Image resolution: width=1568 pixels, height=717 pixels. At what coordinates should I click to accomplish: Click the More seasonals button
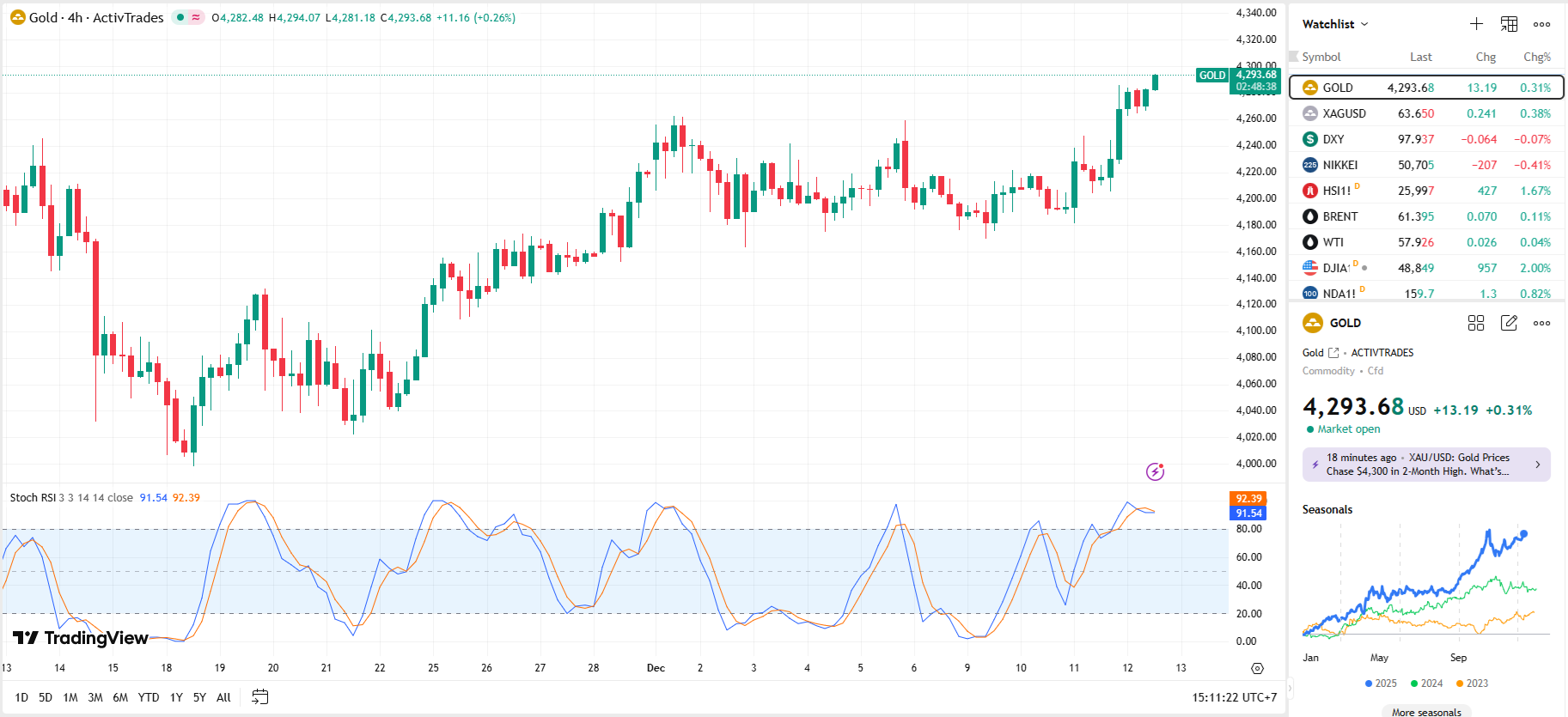click(1426, 712)
